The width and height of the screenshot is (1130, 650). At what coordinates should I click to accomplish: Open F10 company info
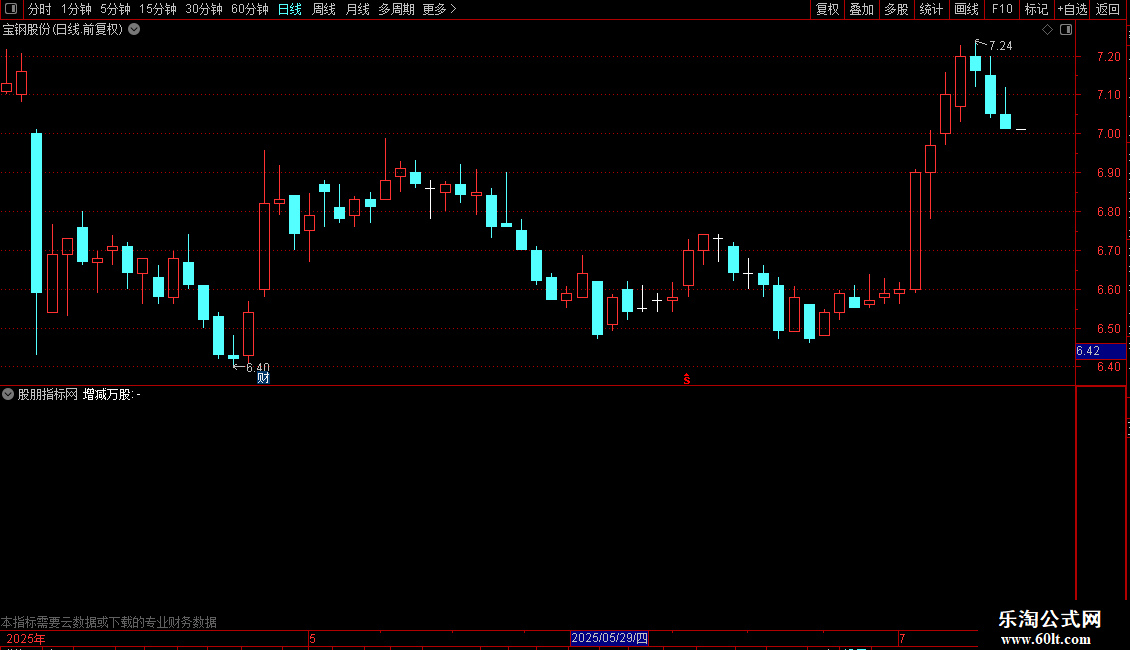pos(1002,9)
